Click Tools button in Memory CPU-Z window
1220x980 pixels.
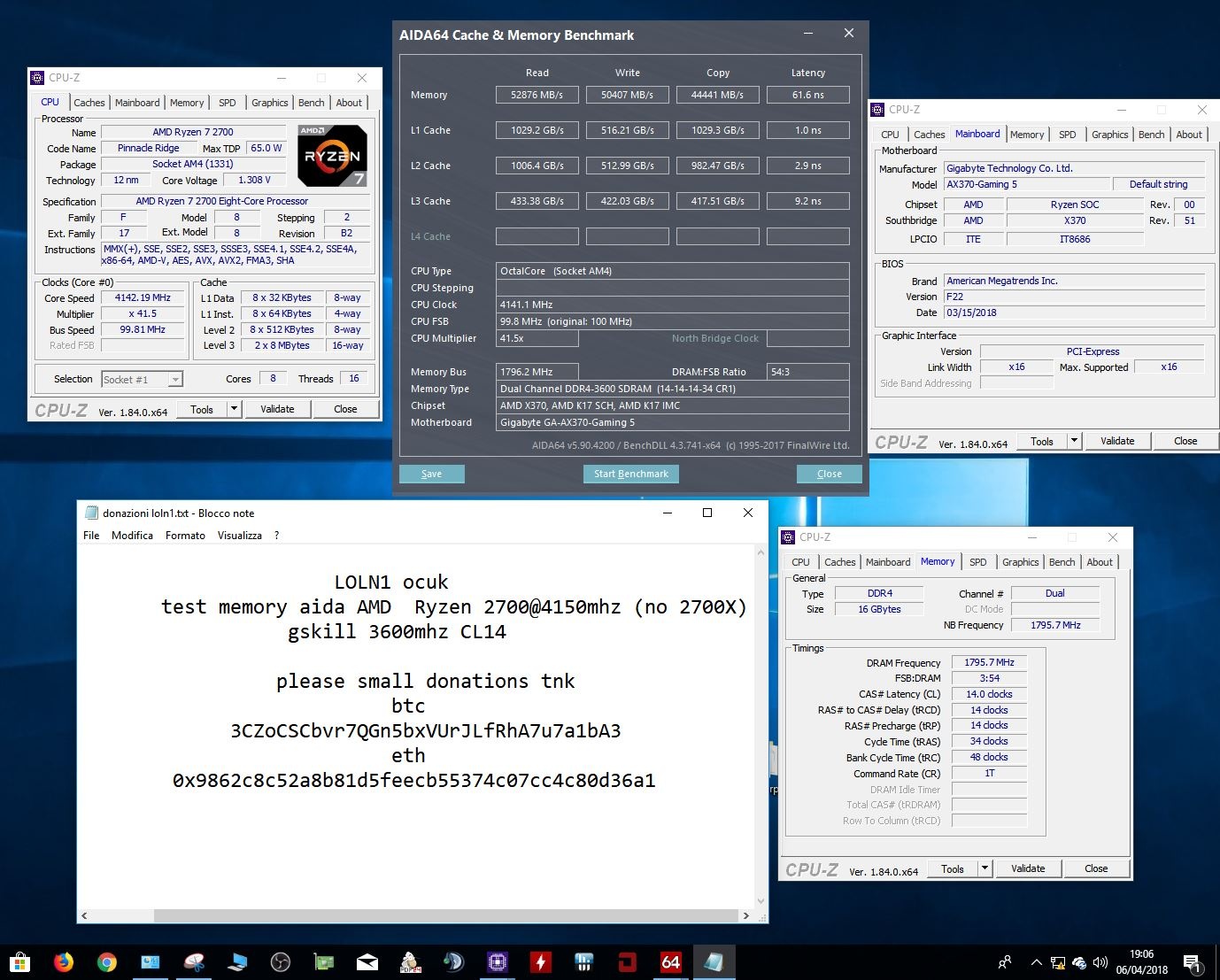pyautogui.click(x=953, y=868)
